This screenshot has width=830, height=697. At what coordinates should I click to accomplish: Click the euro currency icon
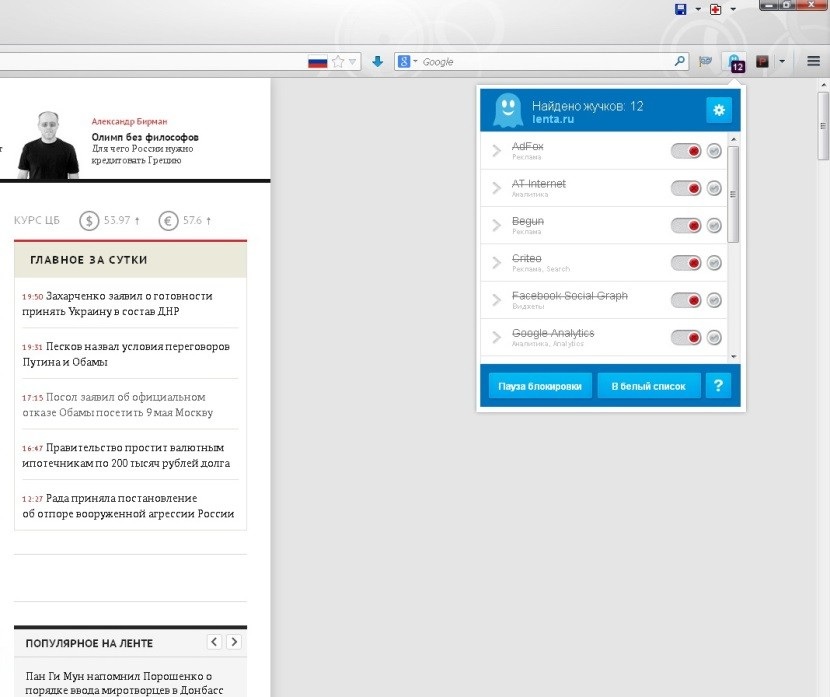[x=168, y=220]
